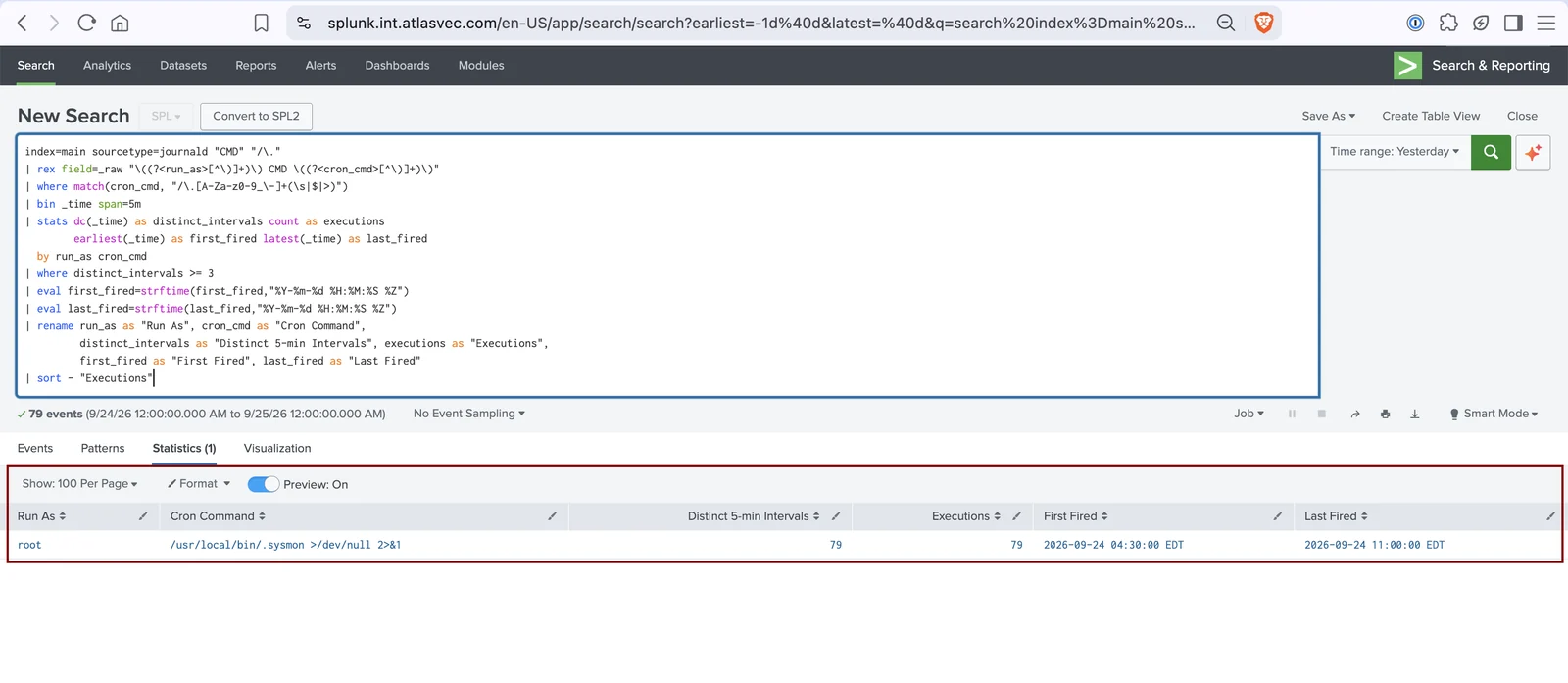Click Create Table View
This screenshot has height=683, width=1568.
[1431, 116]
